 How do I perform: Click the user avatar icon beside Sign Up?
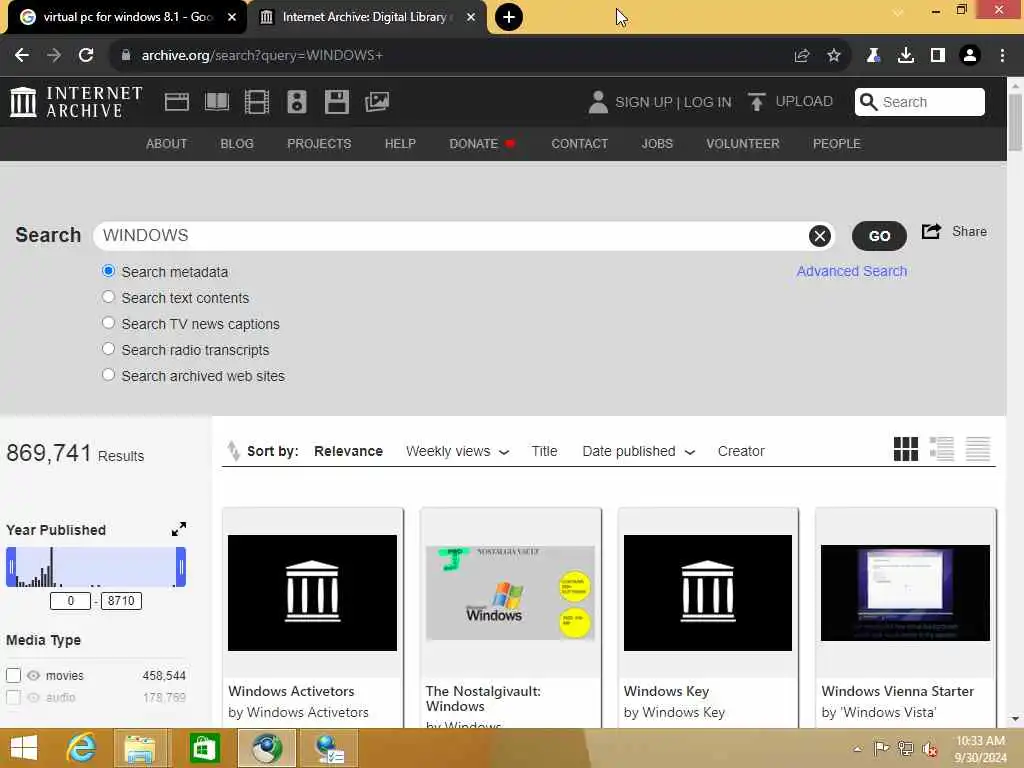[x=598, y=102]
